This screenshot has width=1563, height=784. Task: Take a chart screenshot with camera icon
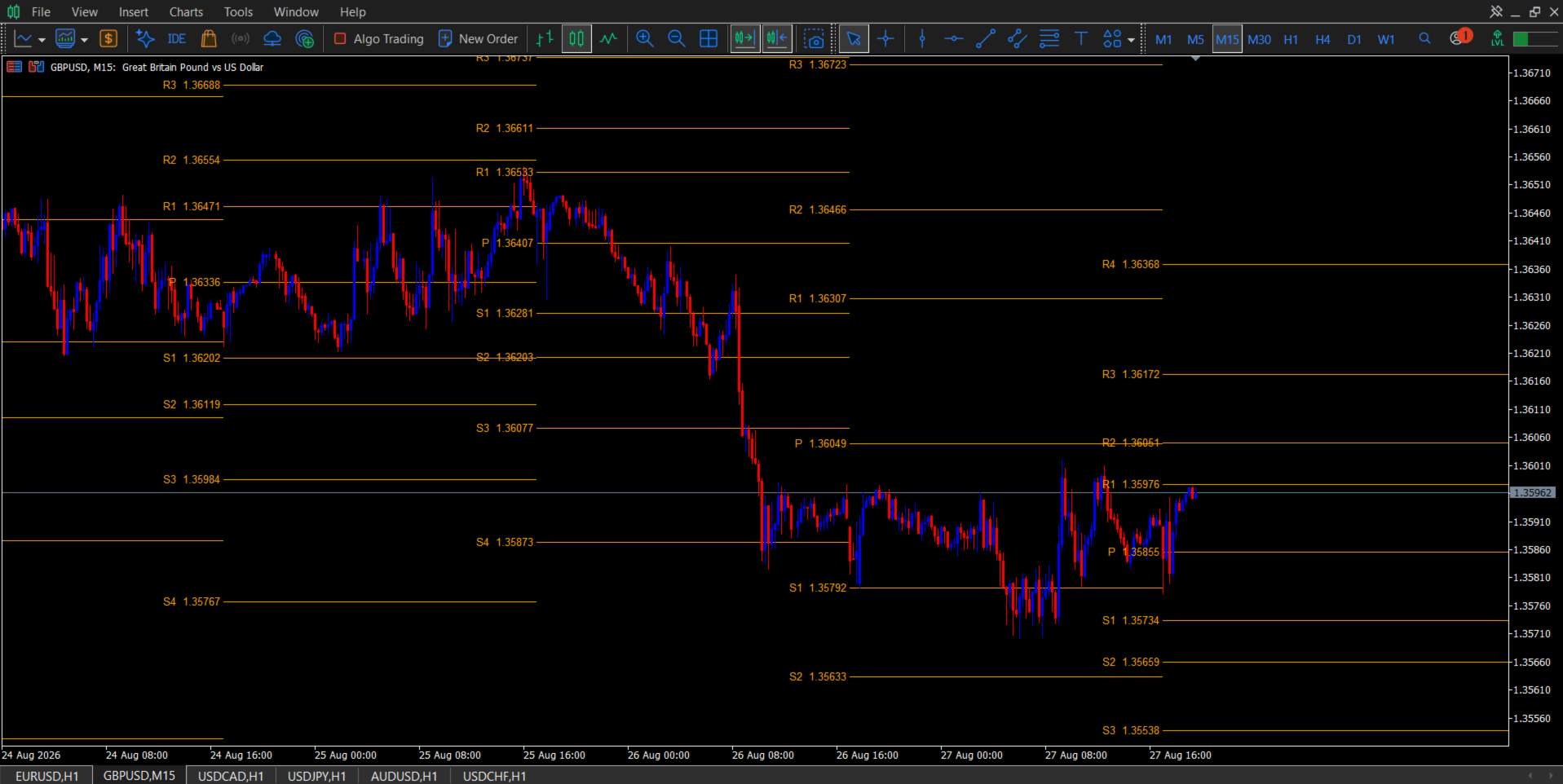pos(814,38)
